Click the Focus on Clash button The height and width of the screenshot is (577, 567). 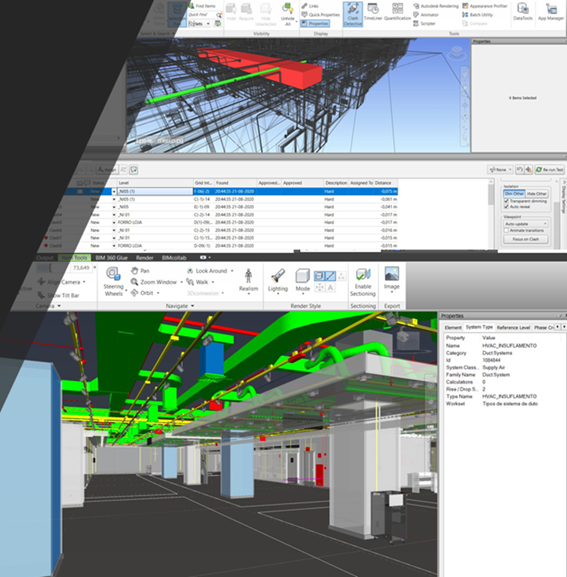526,239
